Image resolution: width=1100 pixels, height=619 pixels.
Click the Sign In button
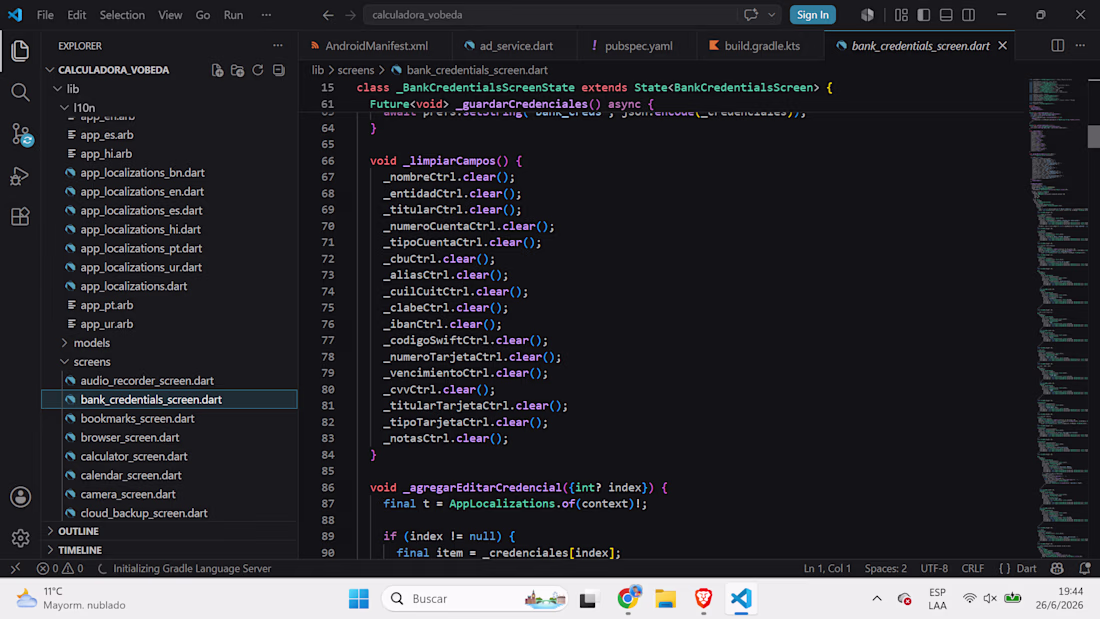(812, 15)
